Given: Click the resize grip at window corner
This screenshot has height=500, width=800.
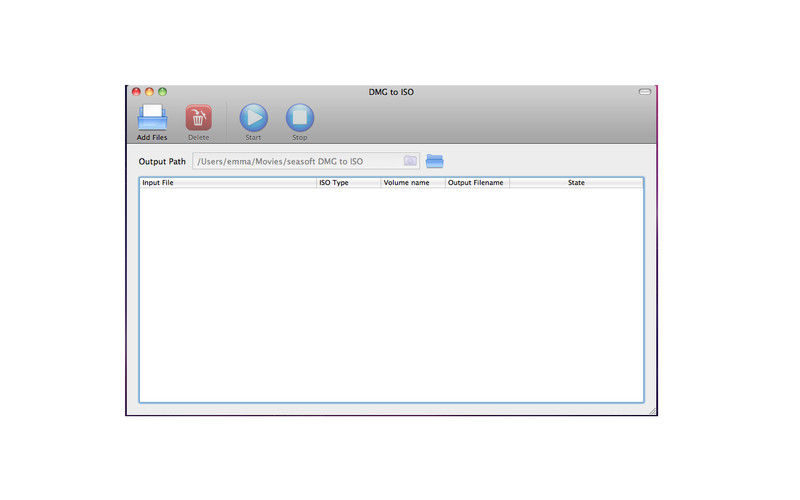Looking at the screenshot, I should (653, 411).
